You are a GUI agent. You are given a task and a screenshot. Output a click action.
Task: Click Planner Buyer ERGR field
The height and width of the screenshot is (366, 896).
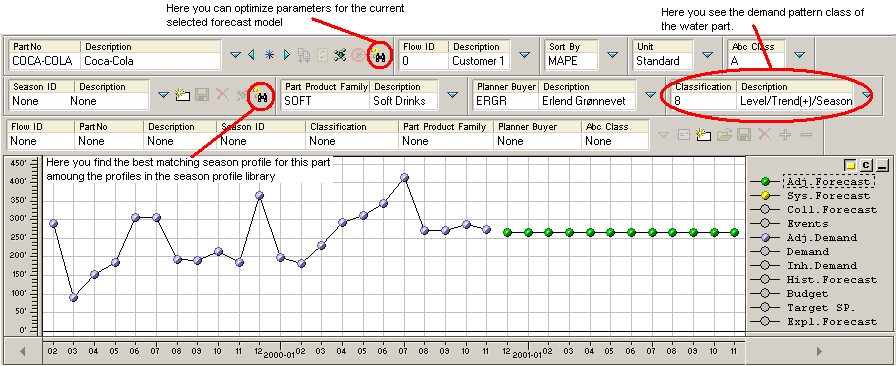pos(505,101)
